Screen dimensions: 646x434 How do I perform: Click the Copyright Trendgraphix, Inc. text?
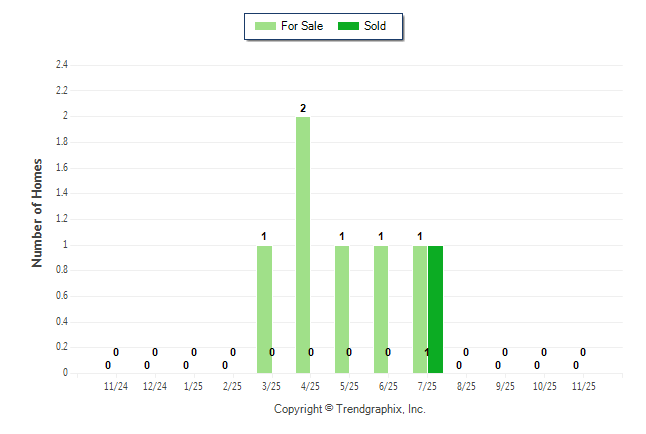tap(350, 410)
